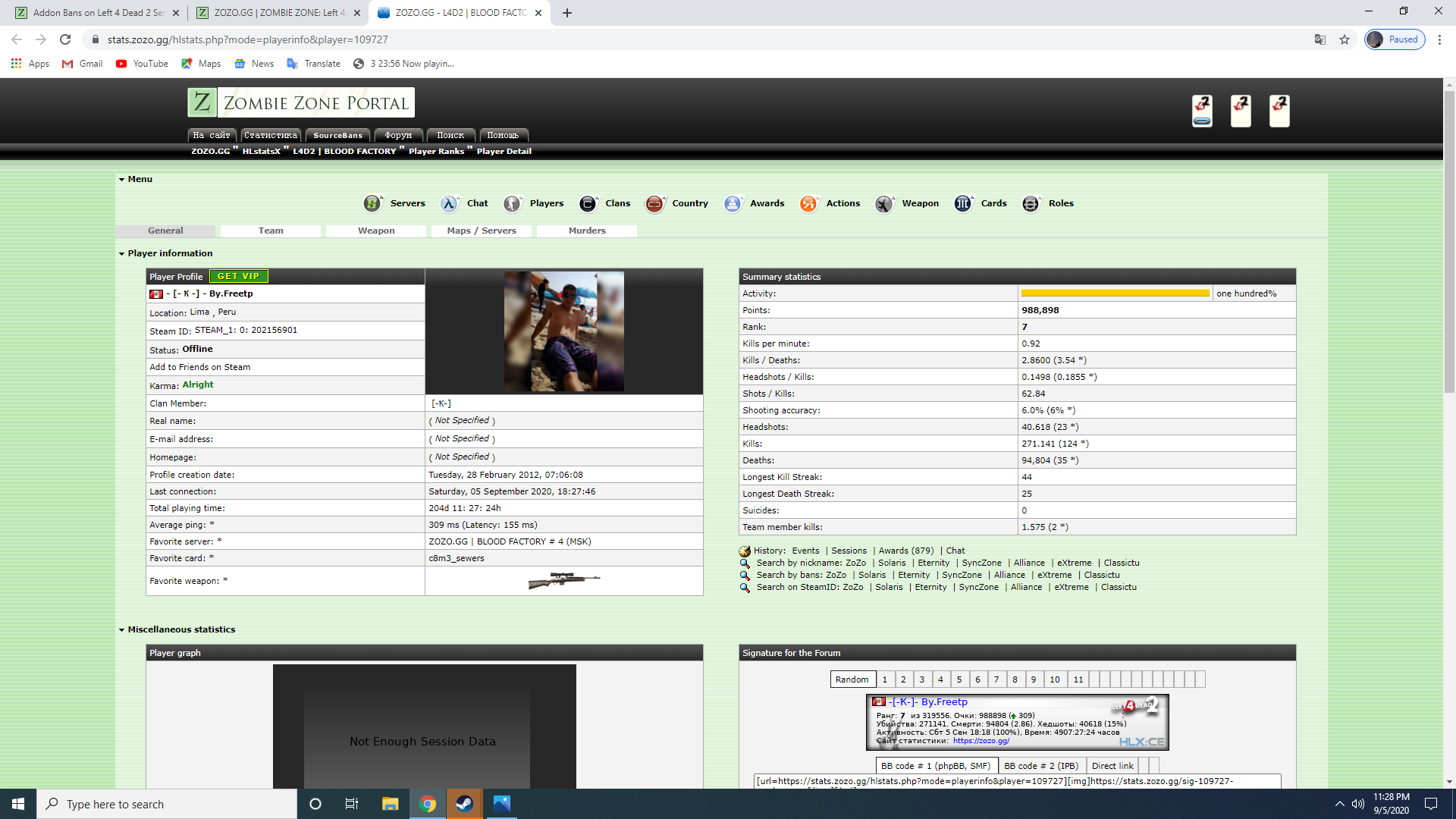Switch to the Murders tab
Viewport: 1456px width, 819px height.
tap(587, 231)
